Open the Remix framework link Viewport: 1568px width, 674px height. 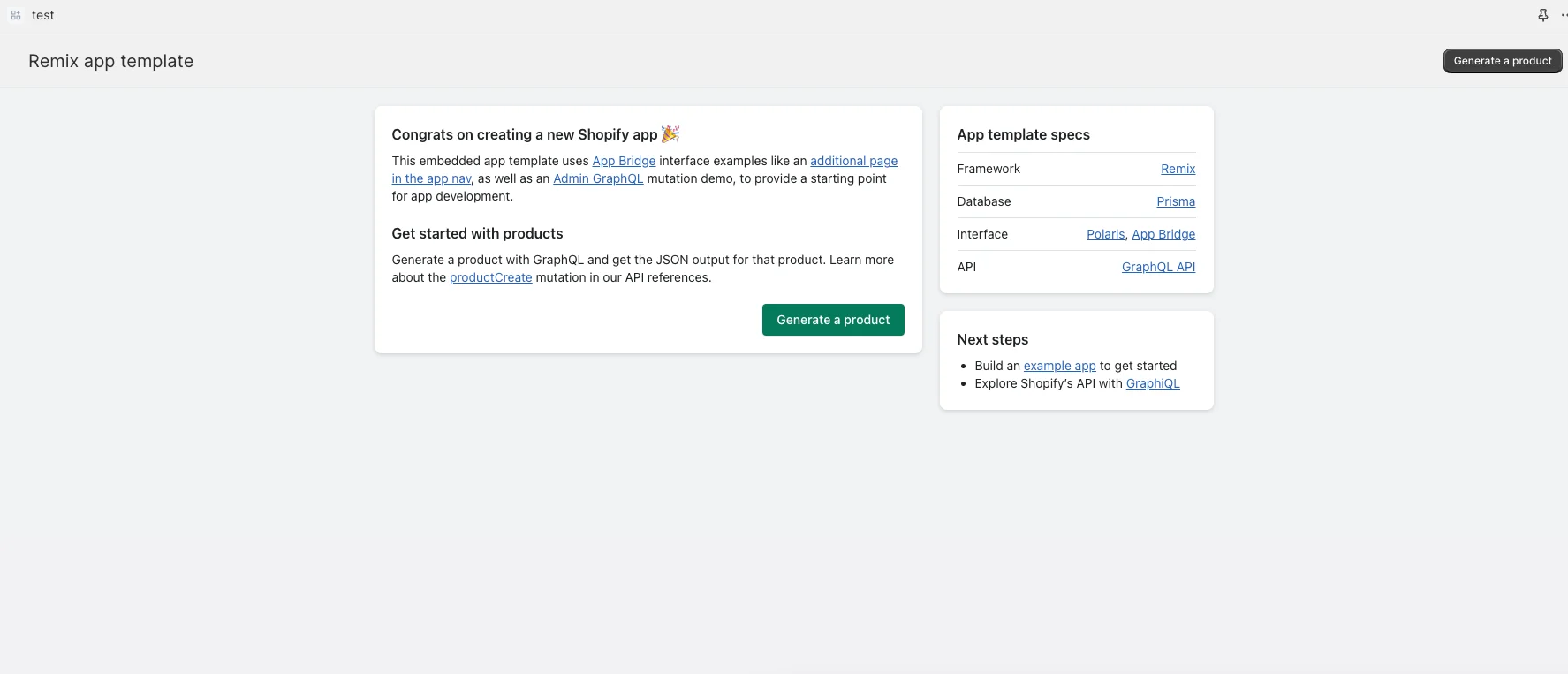point(1178,169)
